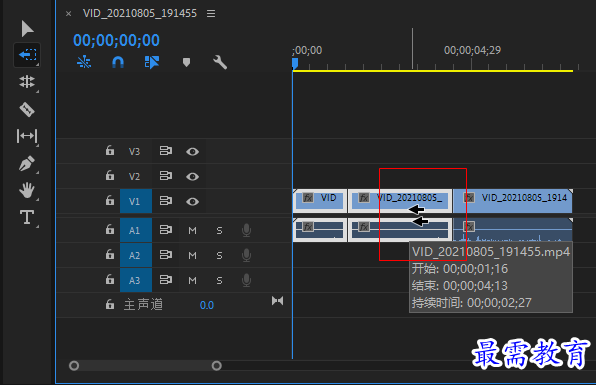
Task: Toggle Snap magnet in timeline
Action: pyautogui.click(x=118, y=62)
